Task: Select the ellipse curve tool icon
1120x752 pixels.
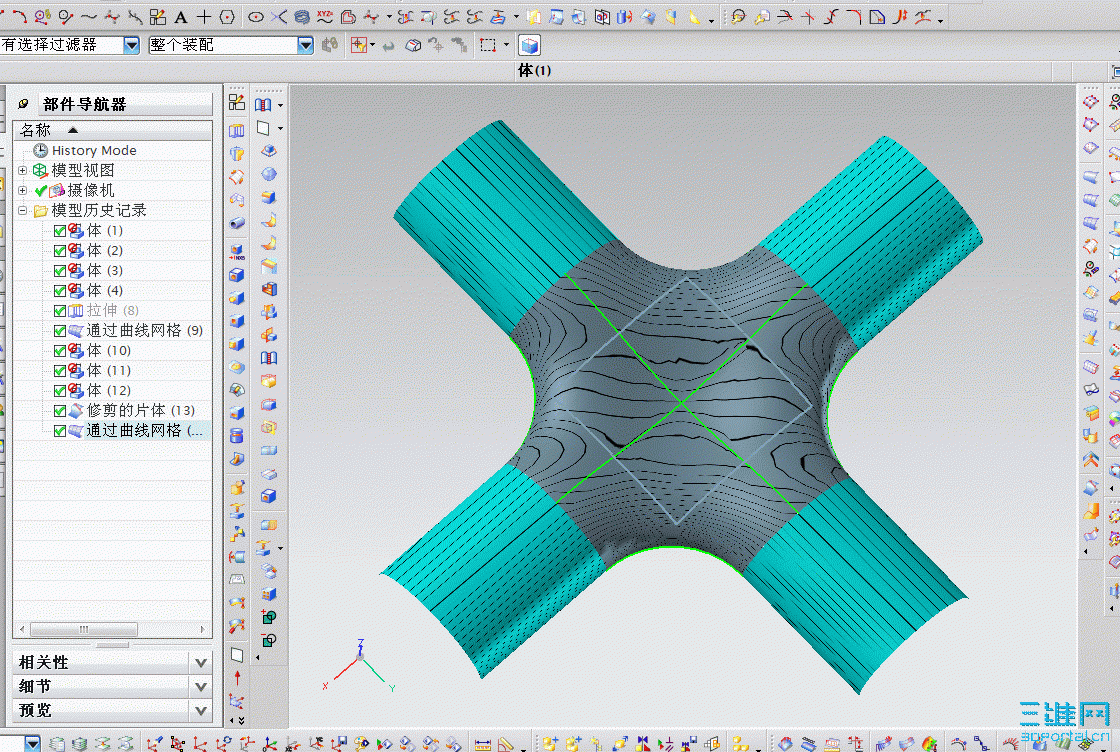Action: tap(256, 17)
